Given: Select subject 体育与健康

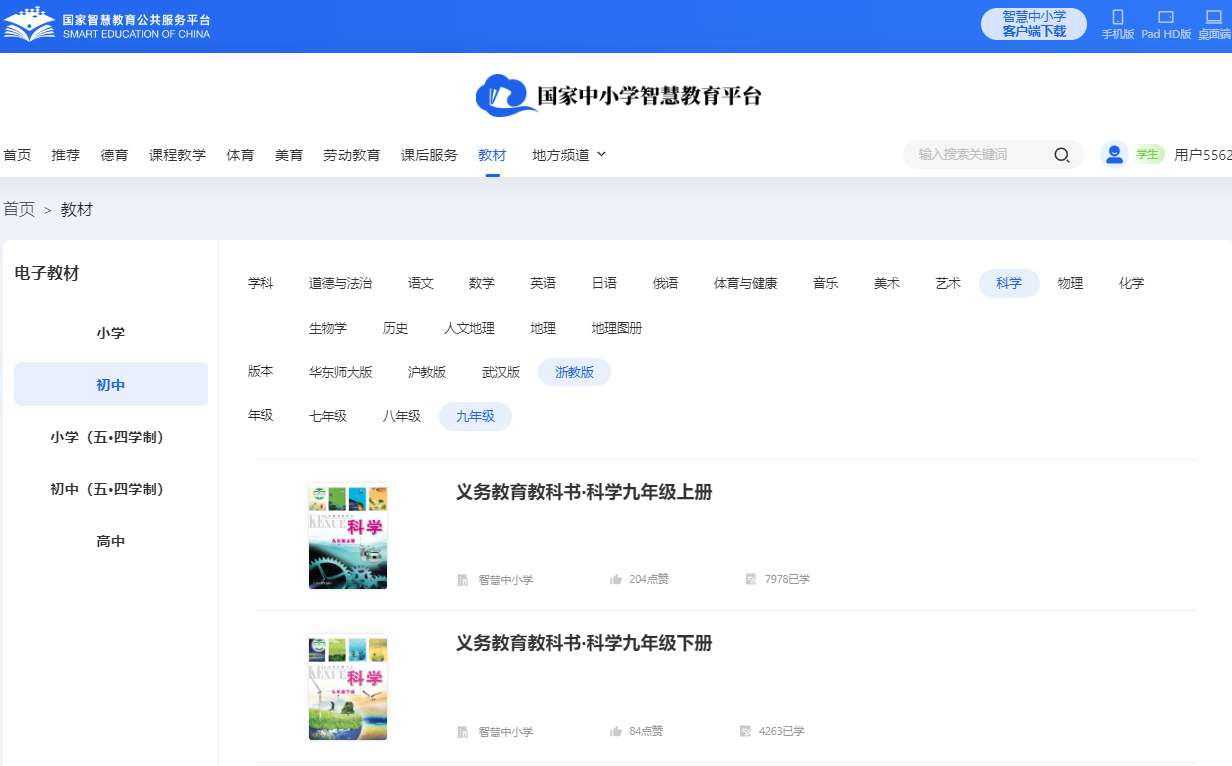Looking at the screenshot, I should 745,283.
